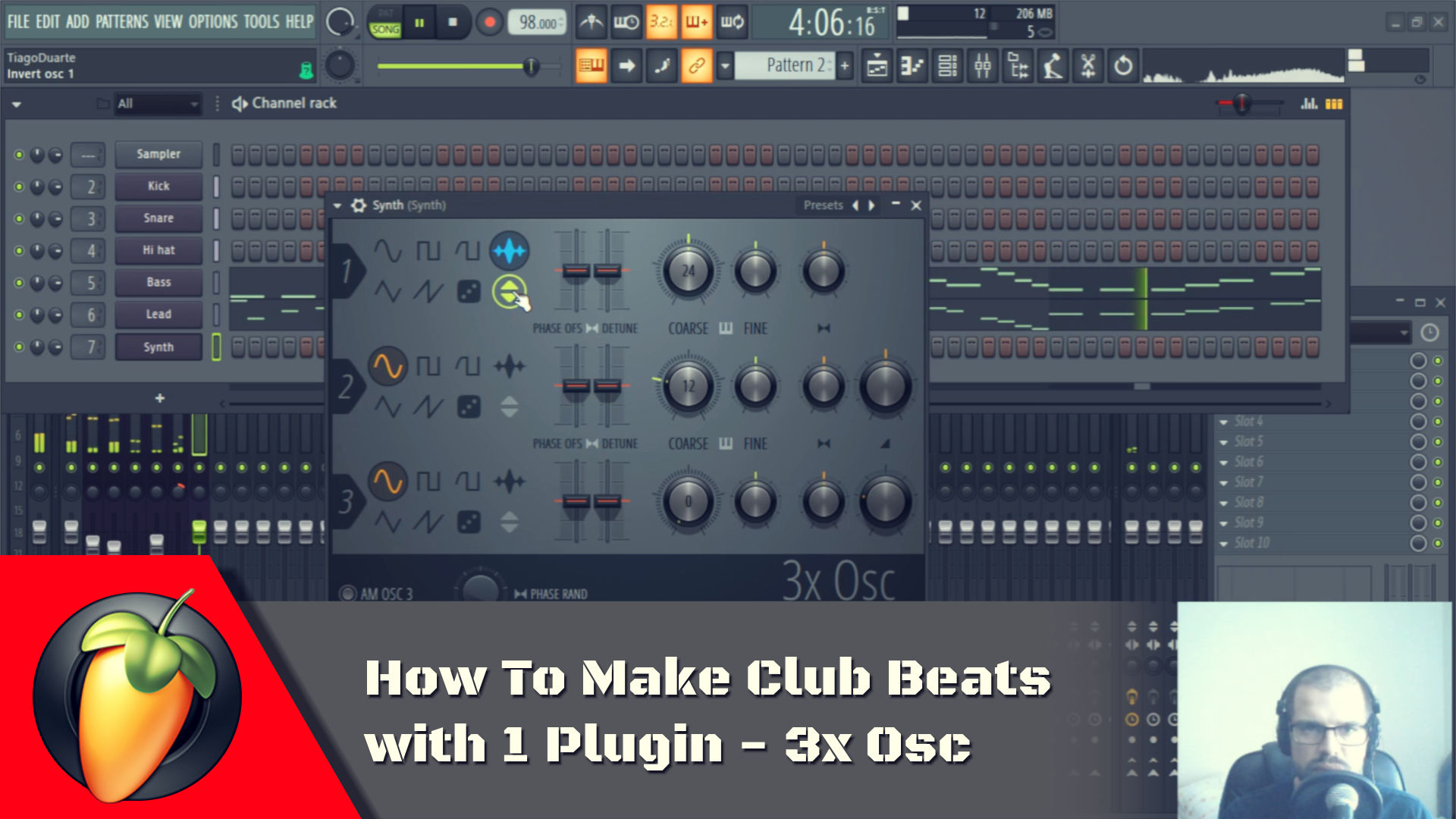Open channel filter All dropdown
1456x819 pixels.
[x=157, y=104]
